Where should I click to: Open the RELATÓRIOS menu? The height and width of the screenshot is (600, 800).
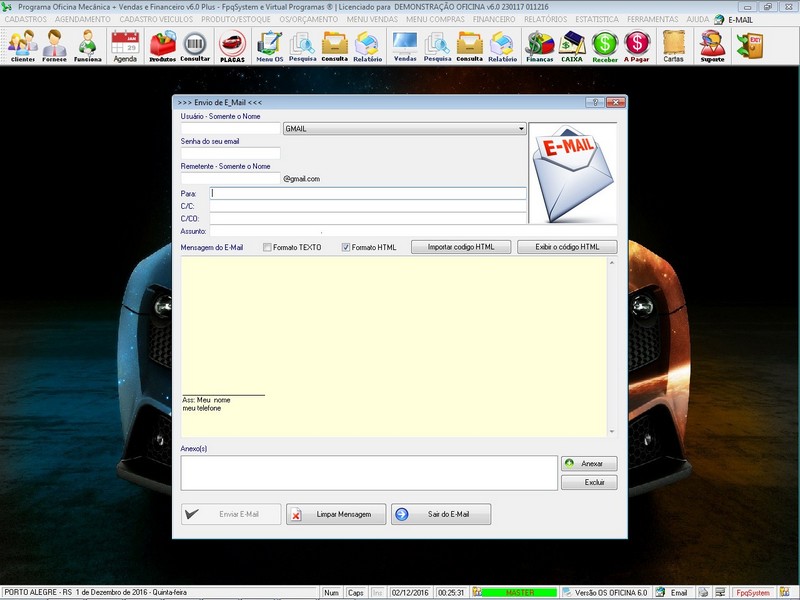(545, 19)
